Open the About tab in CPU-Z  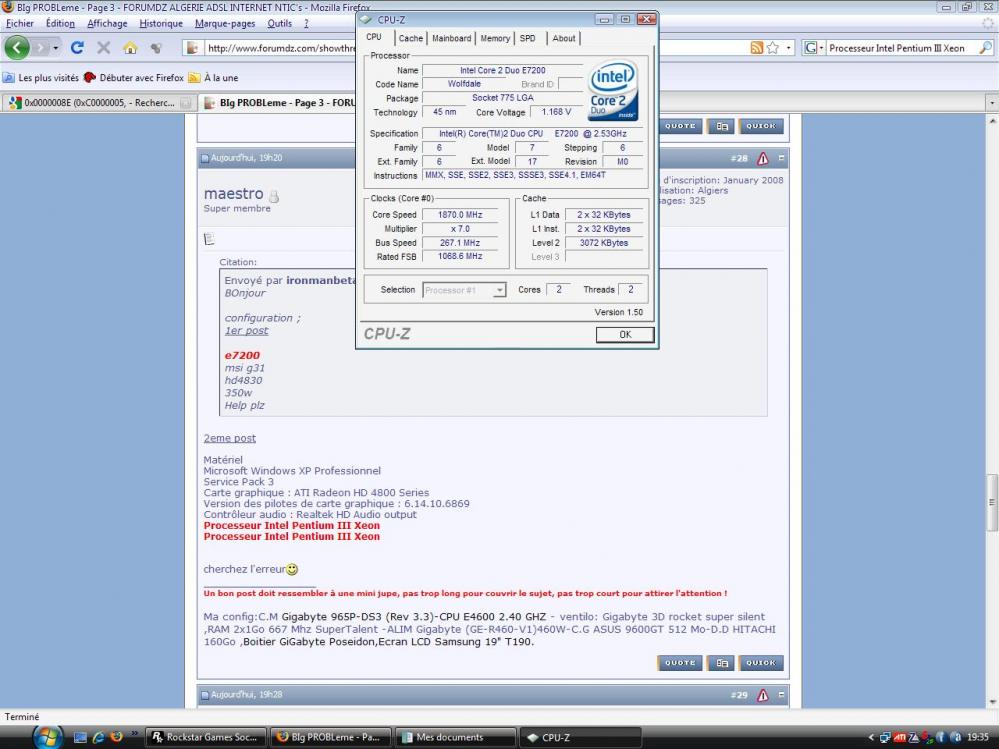click(564, 38)
